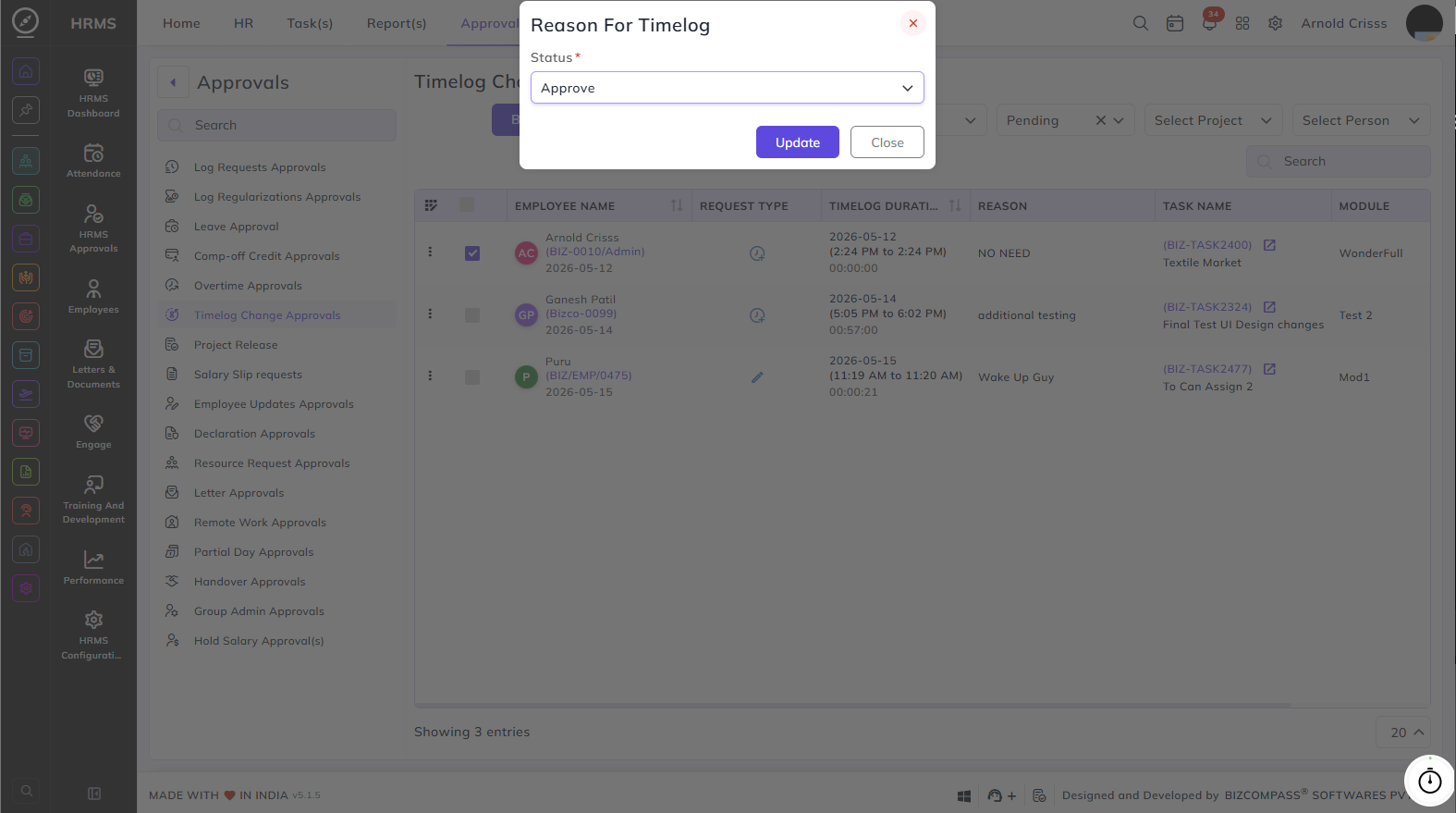Open the apps grid icon in top bar
Image resolution: width=1456 pixels, height=813 pixels.
point(1242,23)
